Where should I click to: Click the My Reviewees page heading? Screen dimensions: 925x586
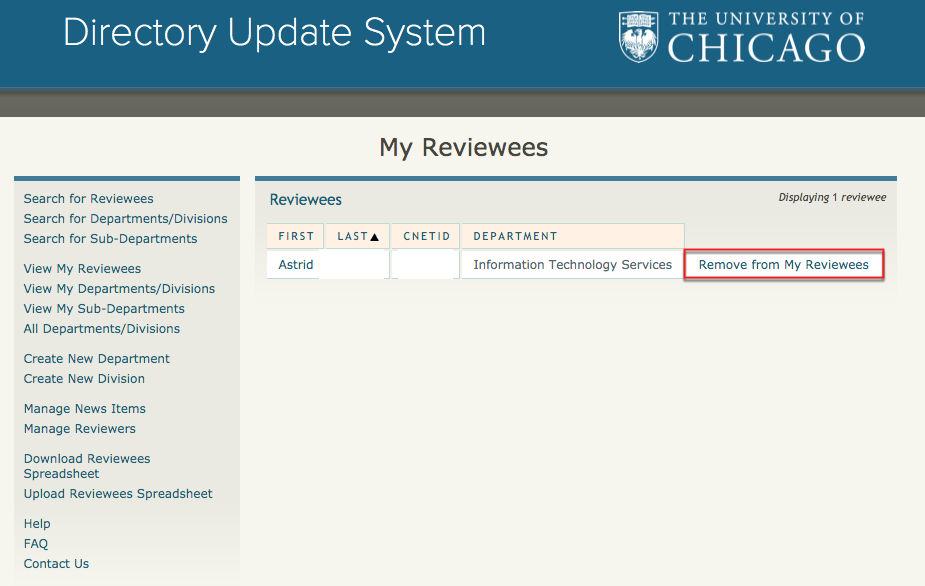464,148
